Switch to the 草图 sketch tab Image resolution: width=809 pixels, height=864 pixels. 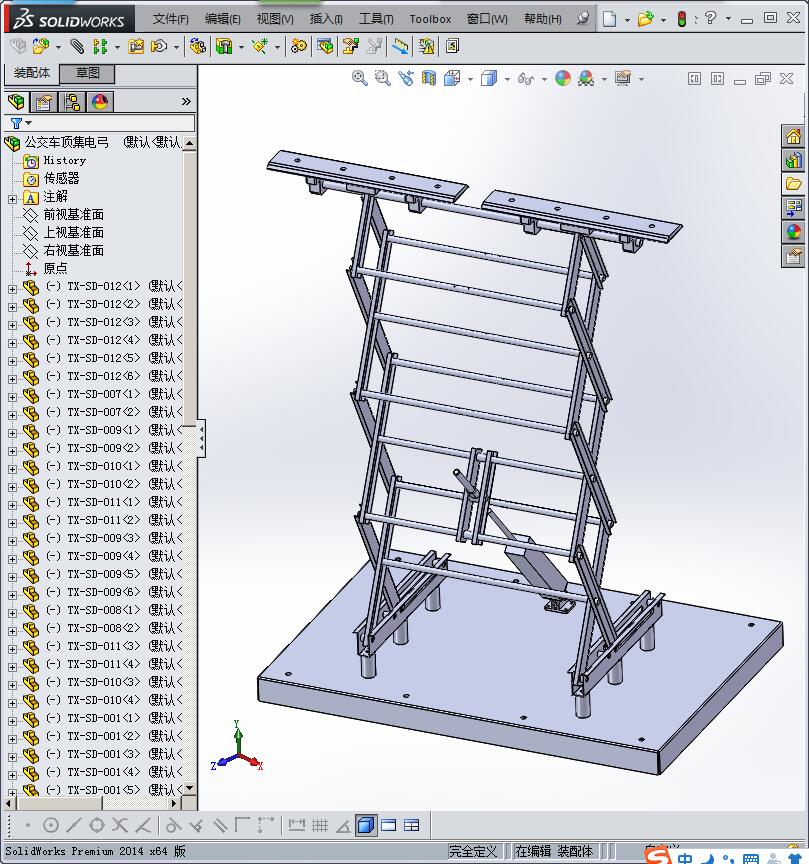[87, 73]
